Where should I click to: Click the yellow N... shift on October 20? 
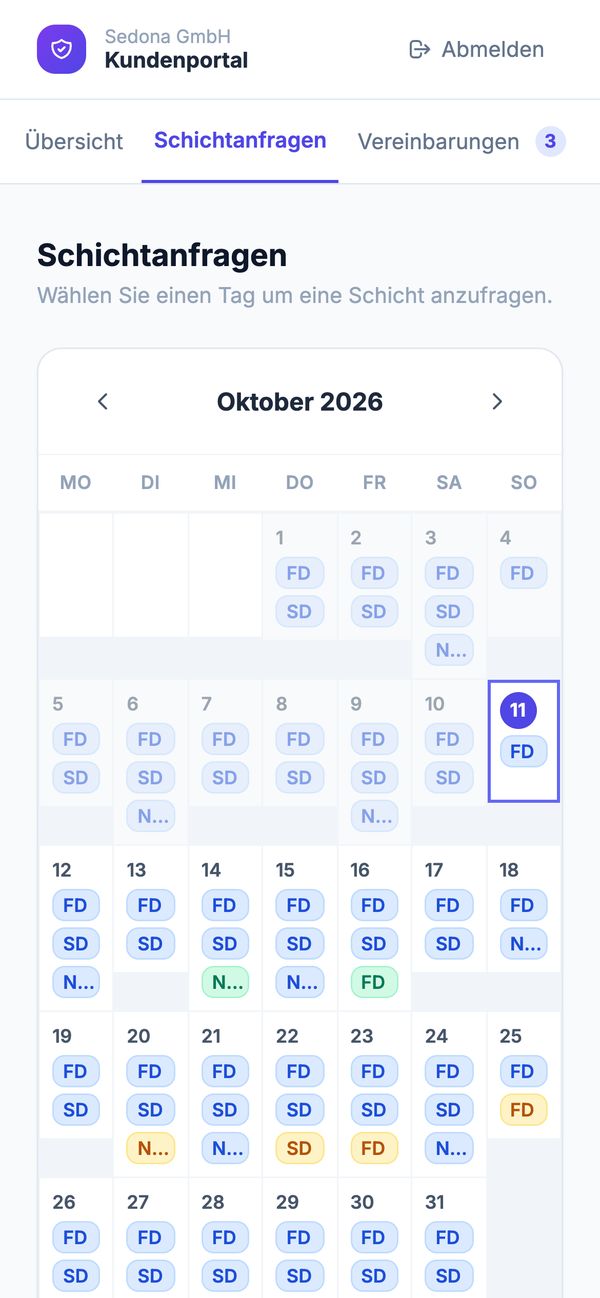click(150, 1147)
